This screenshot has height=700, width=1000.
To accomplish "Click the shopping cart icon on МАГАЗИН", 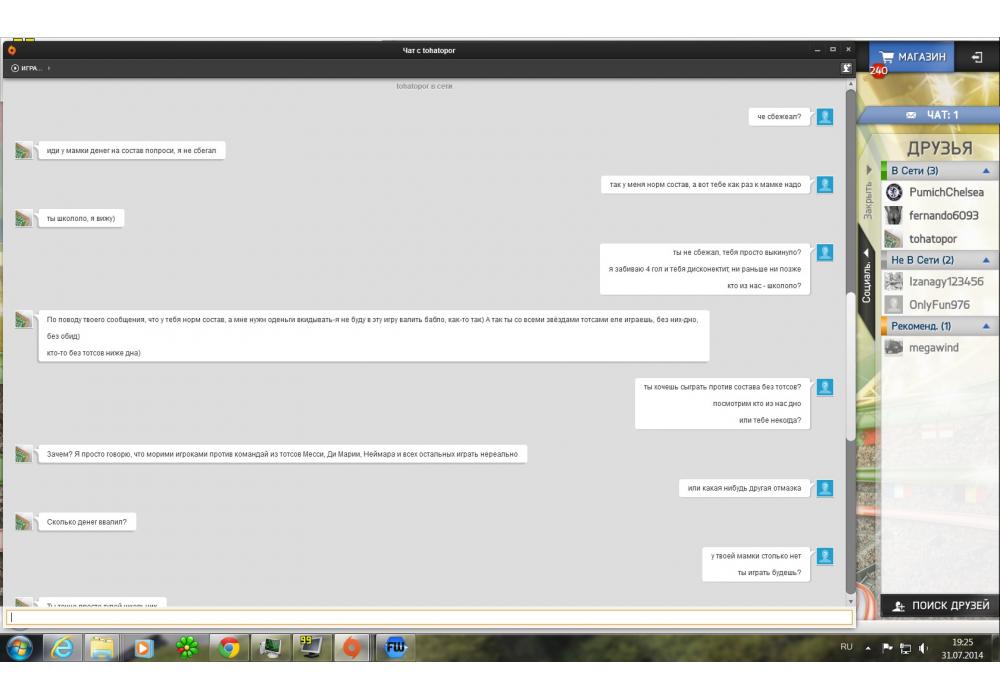I will click(886, 57).
